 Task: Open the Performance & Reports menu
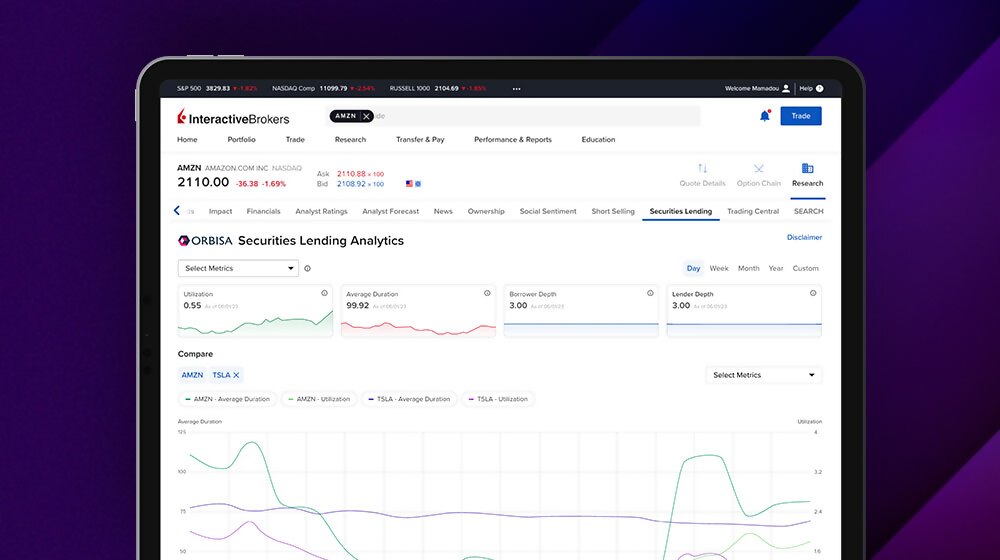512,140
